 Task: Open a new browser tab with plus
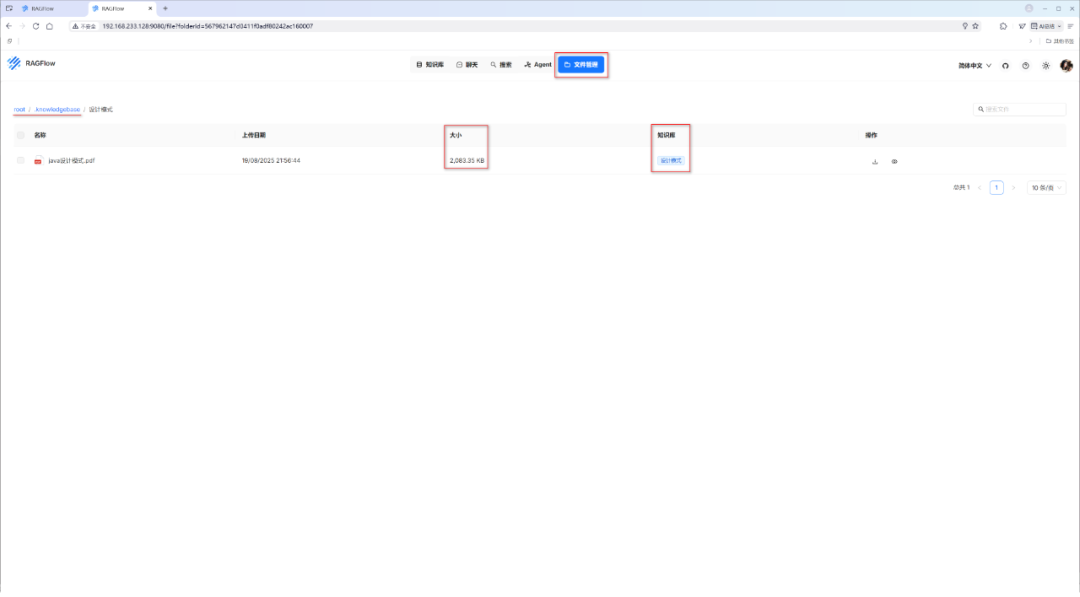(x=165, y=8)
